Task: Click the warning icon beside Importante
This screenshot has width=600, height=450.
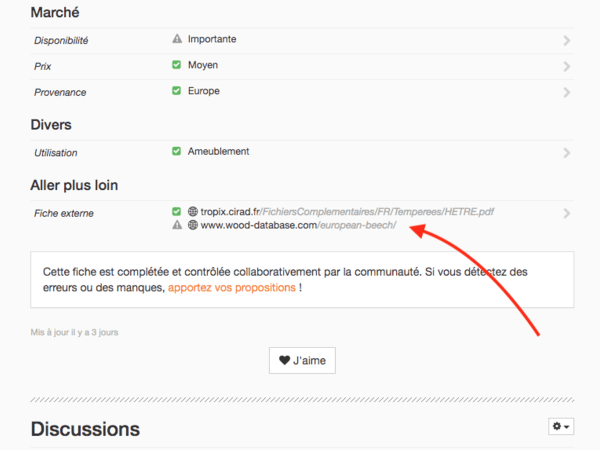Action: [177, 39]
